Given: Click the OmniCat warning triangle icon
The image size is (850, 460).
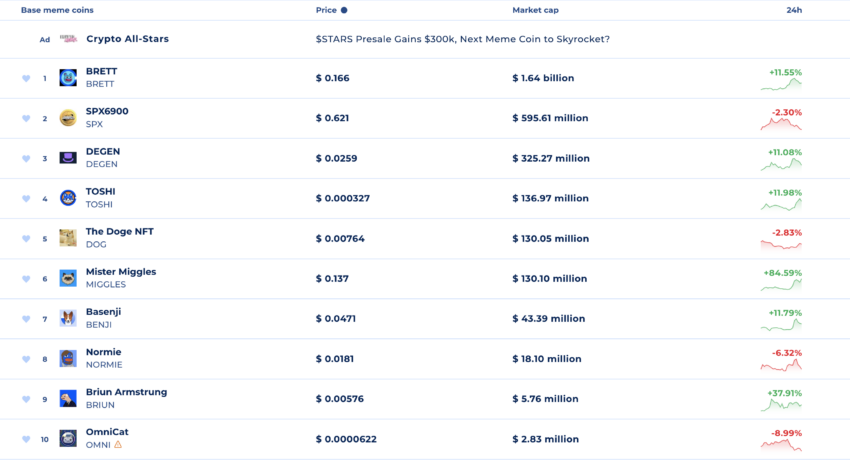Looking at the screenshot, I should [x=118, y=445].
